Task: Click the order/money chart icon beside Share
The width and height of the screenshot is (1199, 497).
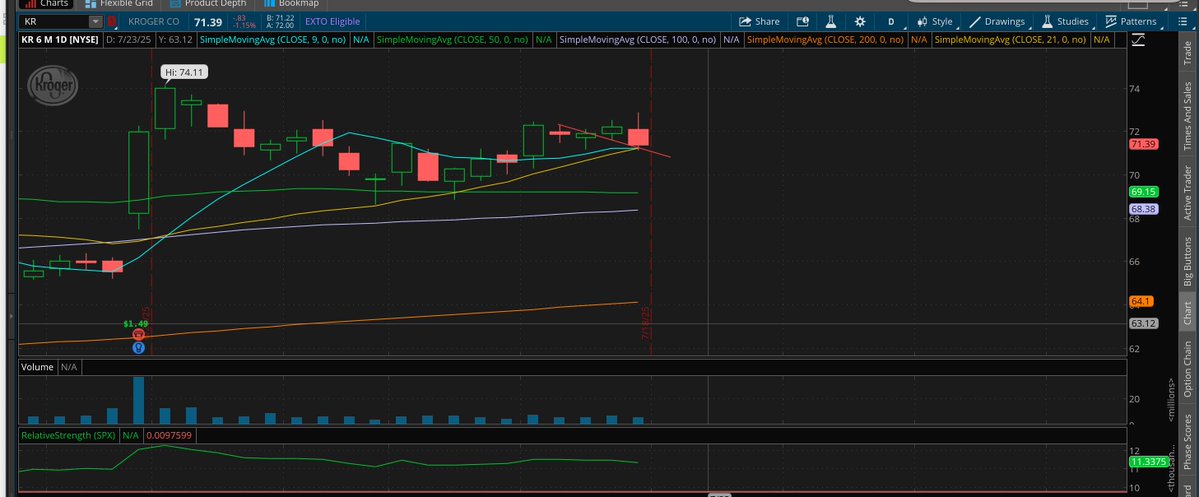Action: [802, 21]
